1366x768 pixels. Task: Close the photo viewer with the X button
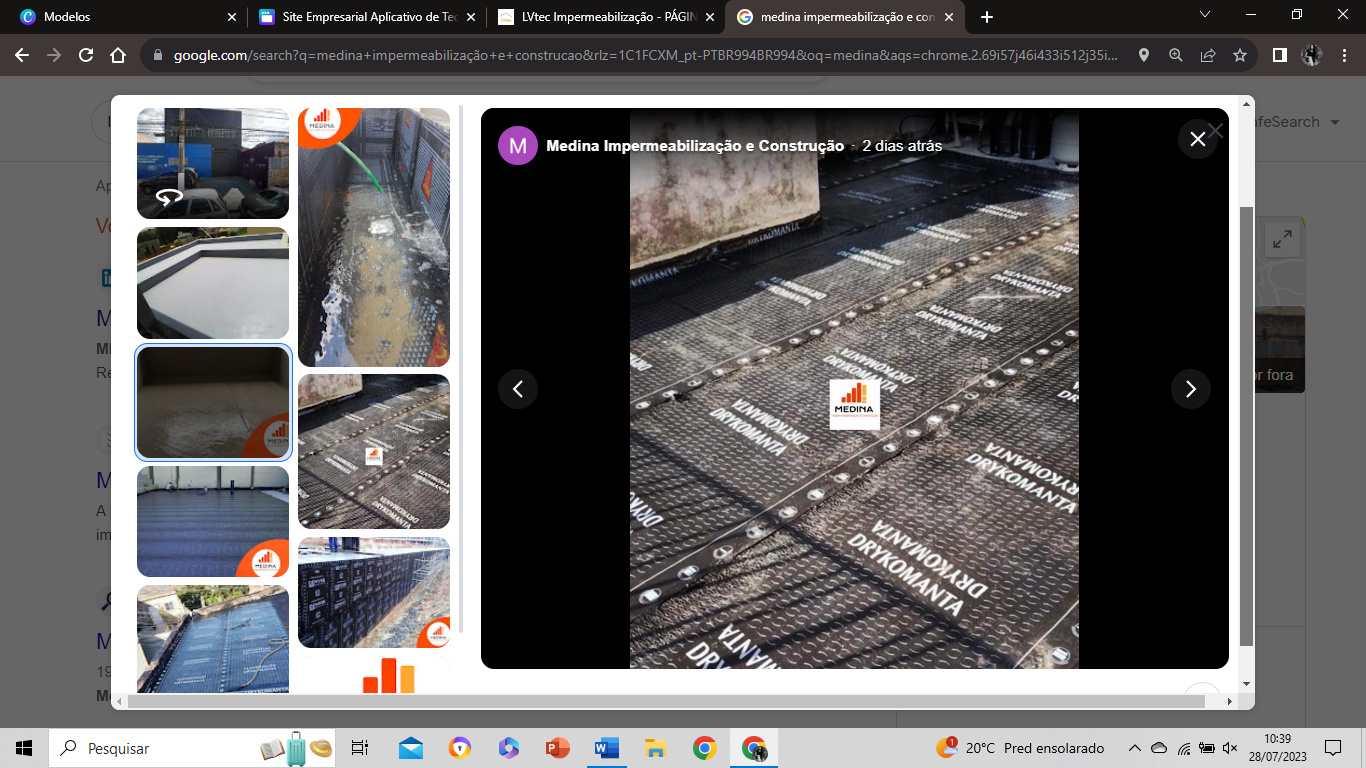click(1197, 139)
